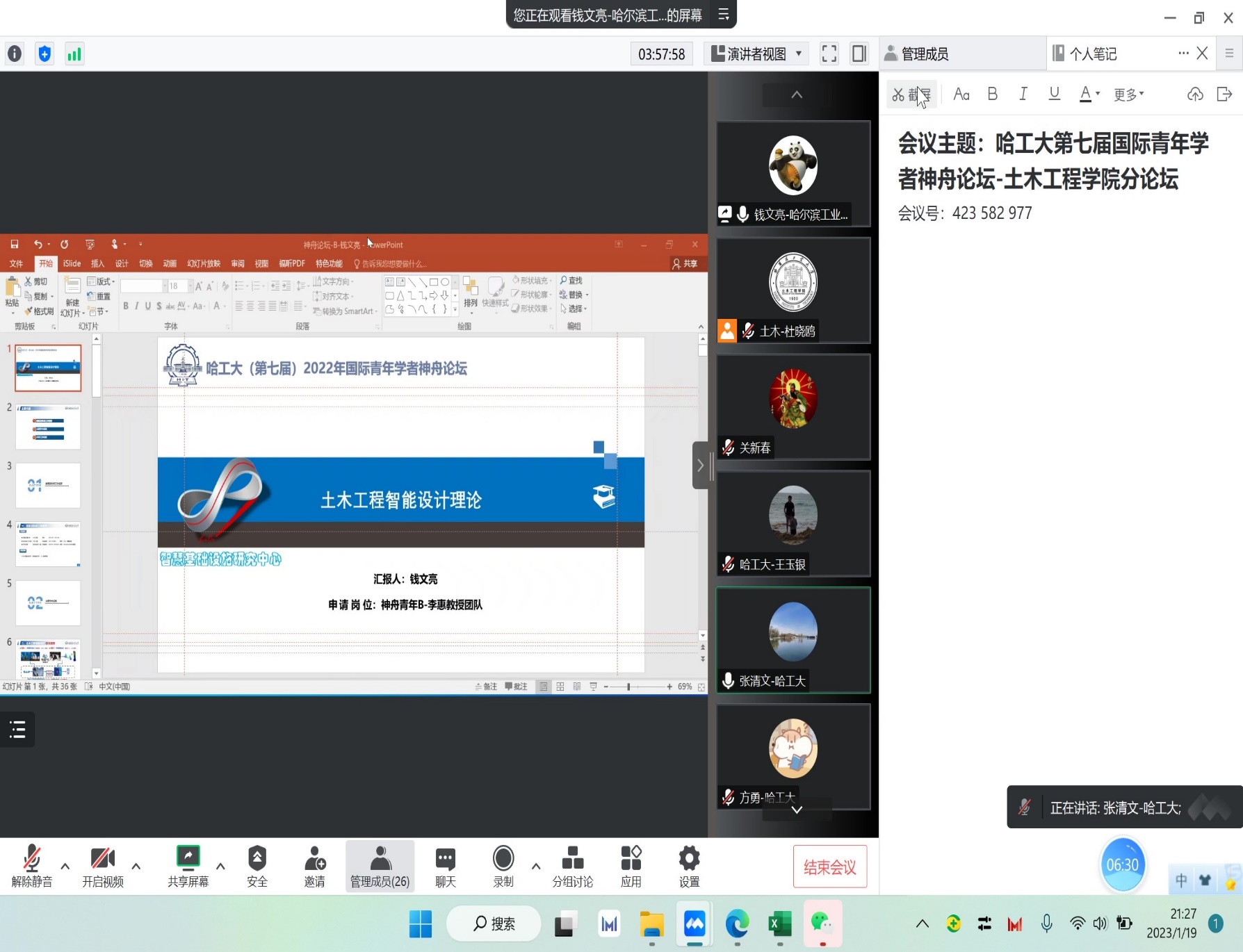Screen dimensions: 1243x952
Task: Click the Share Screen button
Action: tap(188, 866)
